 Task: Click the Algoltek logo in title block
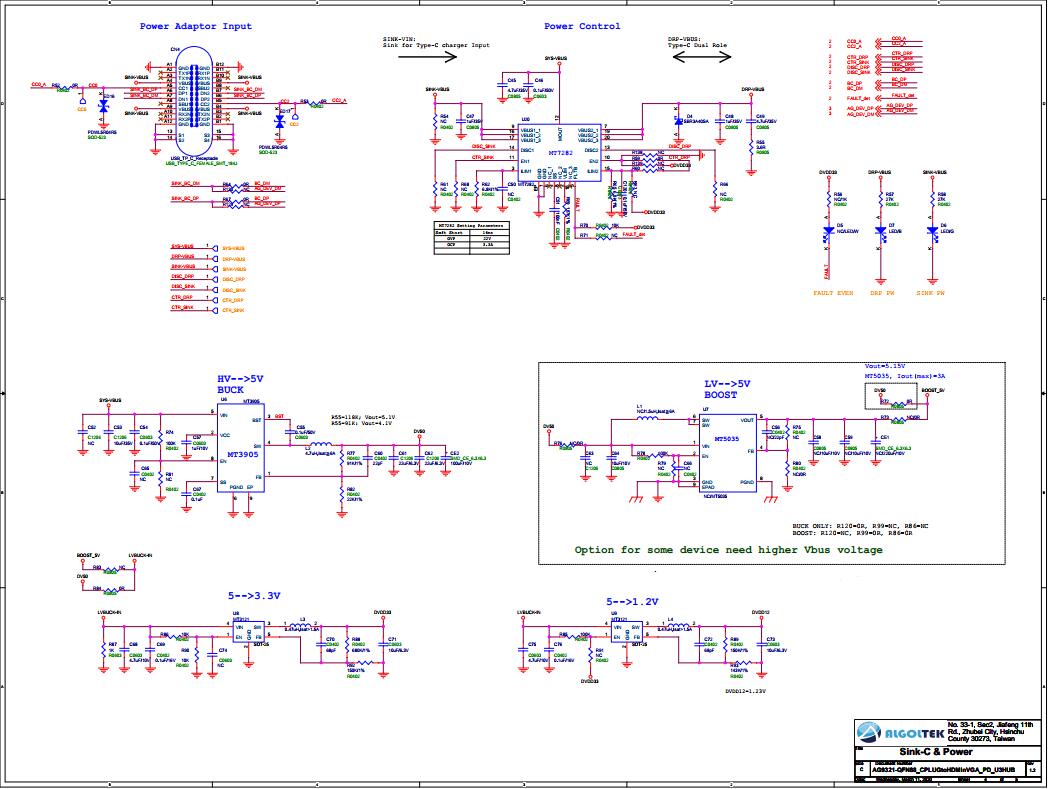coord(900,733)
